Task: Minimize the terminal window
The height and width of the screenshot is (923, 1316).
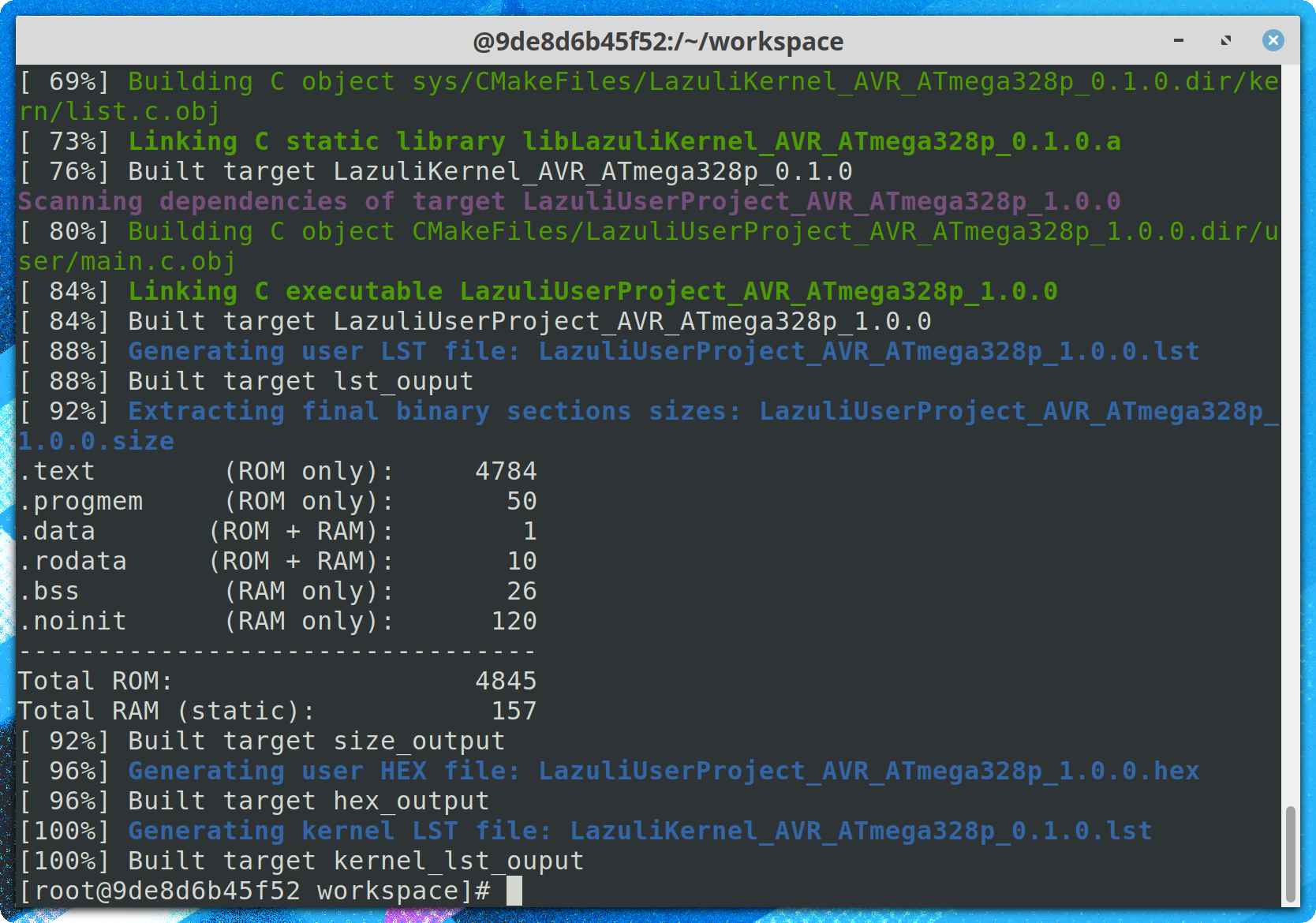Action: click(x=1179, y=39)
